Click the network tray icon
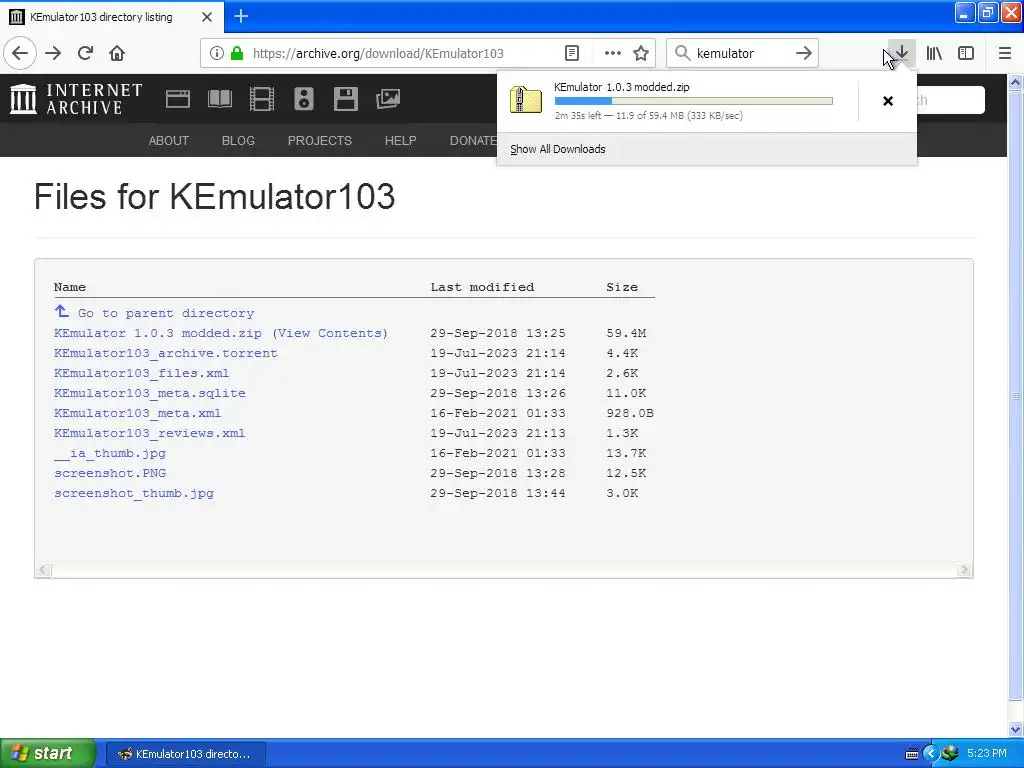 pos(950,753)
